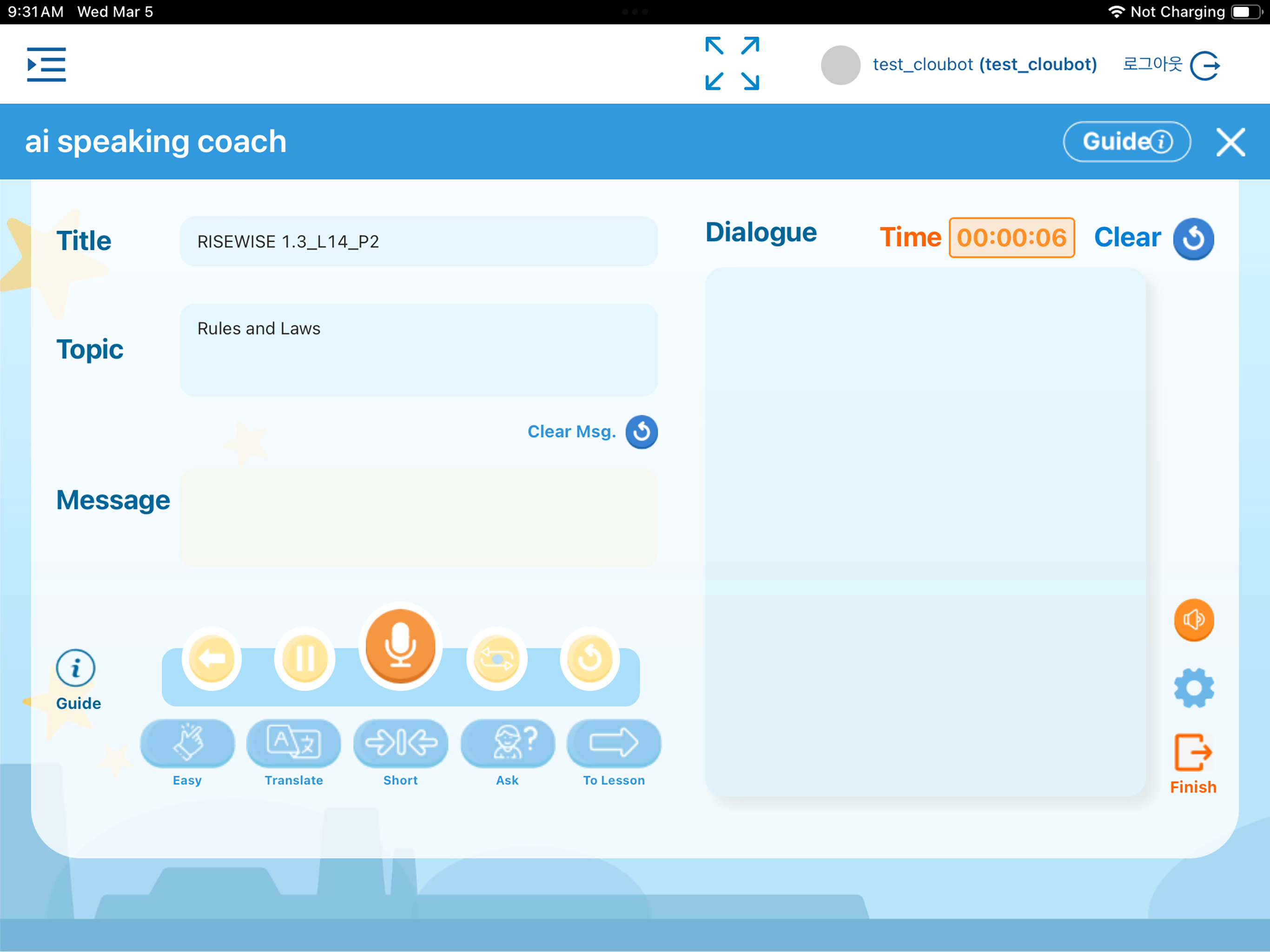Close the ai speaking coach panel
This screenshot has height=952, width=1270.
pyautogui.click(x=1230, y=142)
